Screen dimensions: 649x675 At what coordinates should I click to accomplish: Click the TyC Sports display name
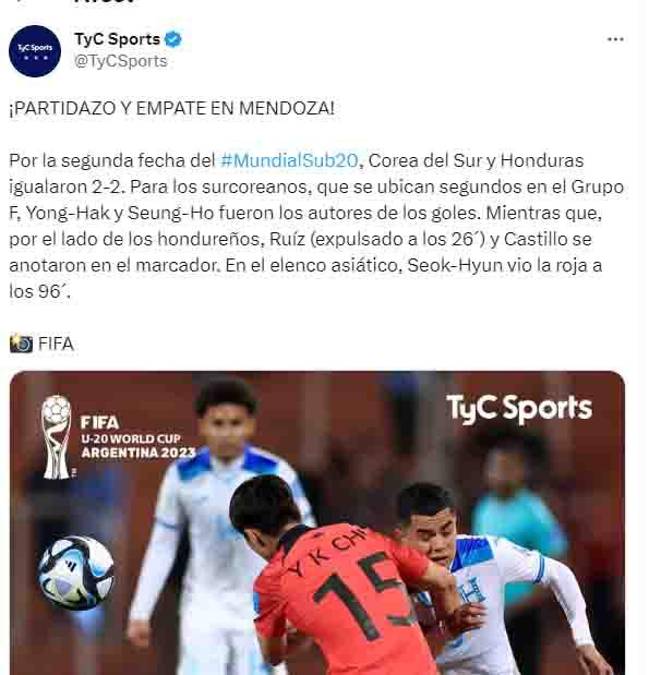coord(117,39)
